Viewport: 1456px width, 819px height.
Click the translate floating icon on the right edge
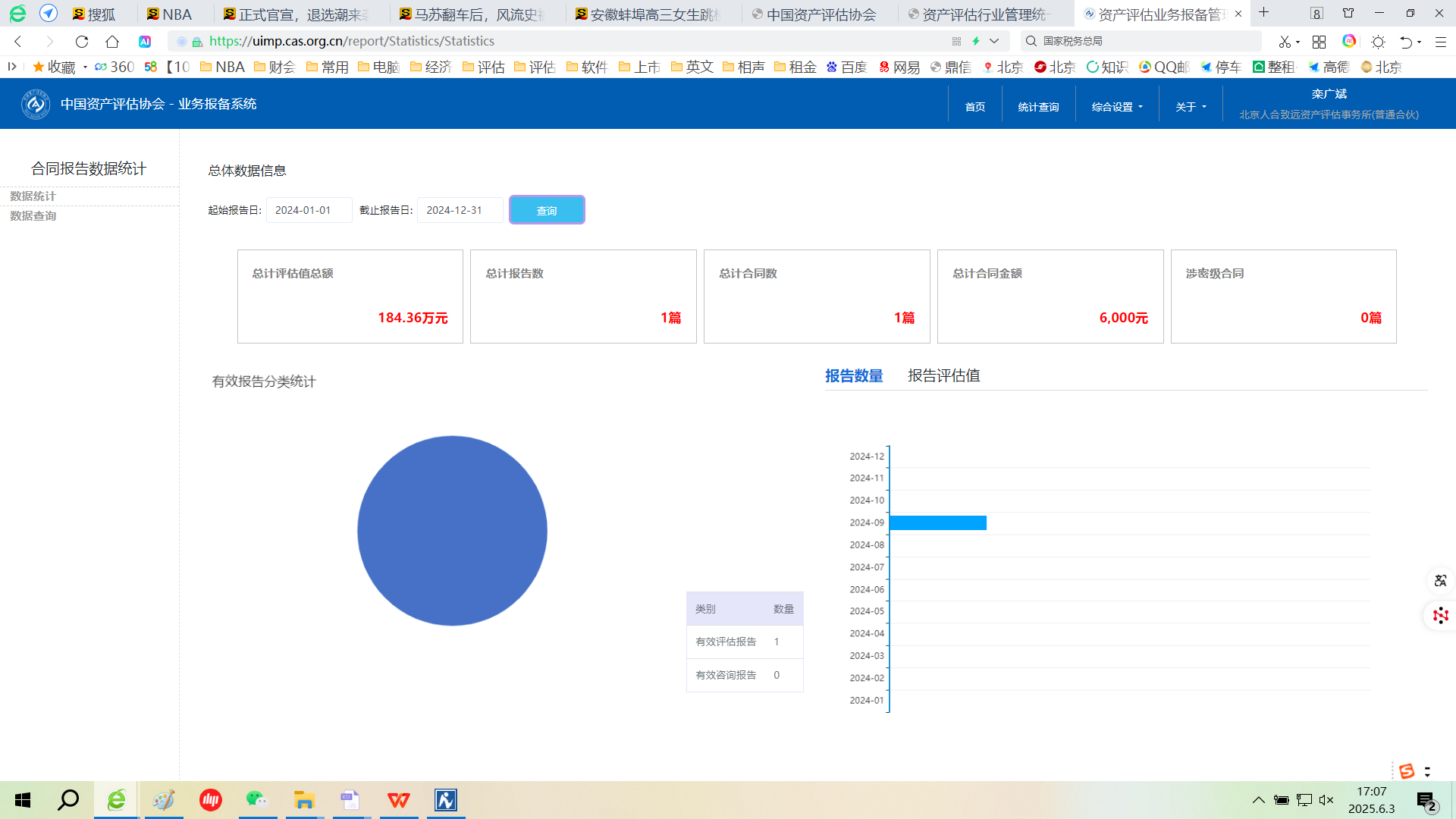click(x=1440, y=581)
